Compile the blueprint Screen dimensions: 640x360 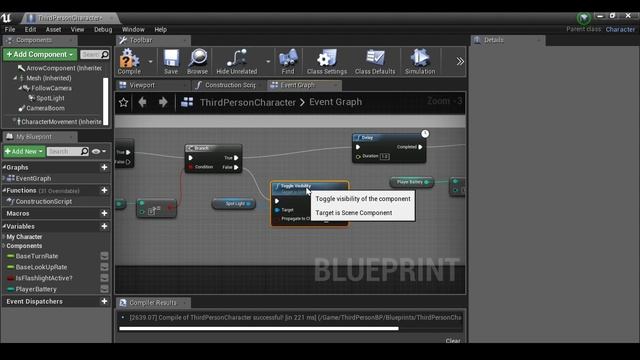(x=129, y=61)
